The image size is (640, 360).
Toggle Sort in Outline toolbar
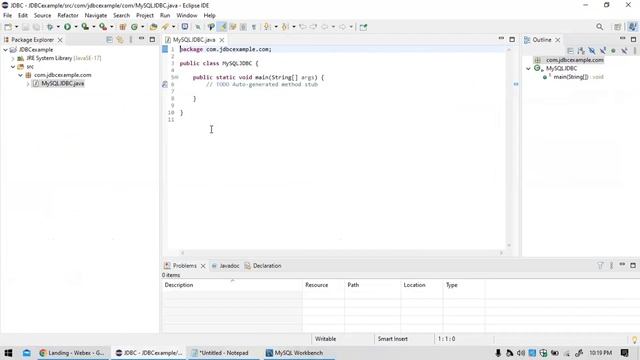pyautogui.click(x=581, y=51)
